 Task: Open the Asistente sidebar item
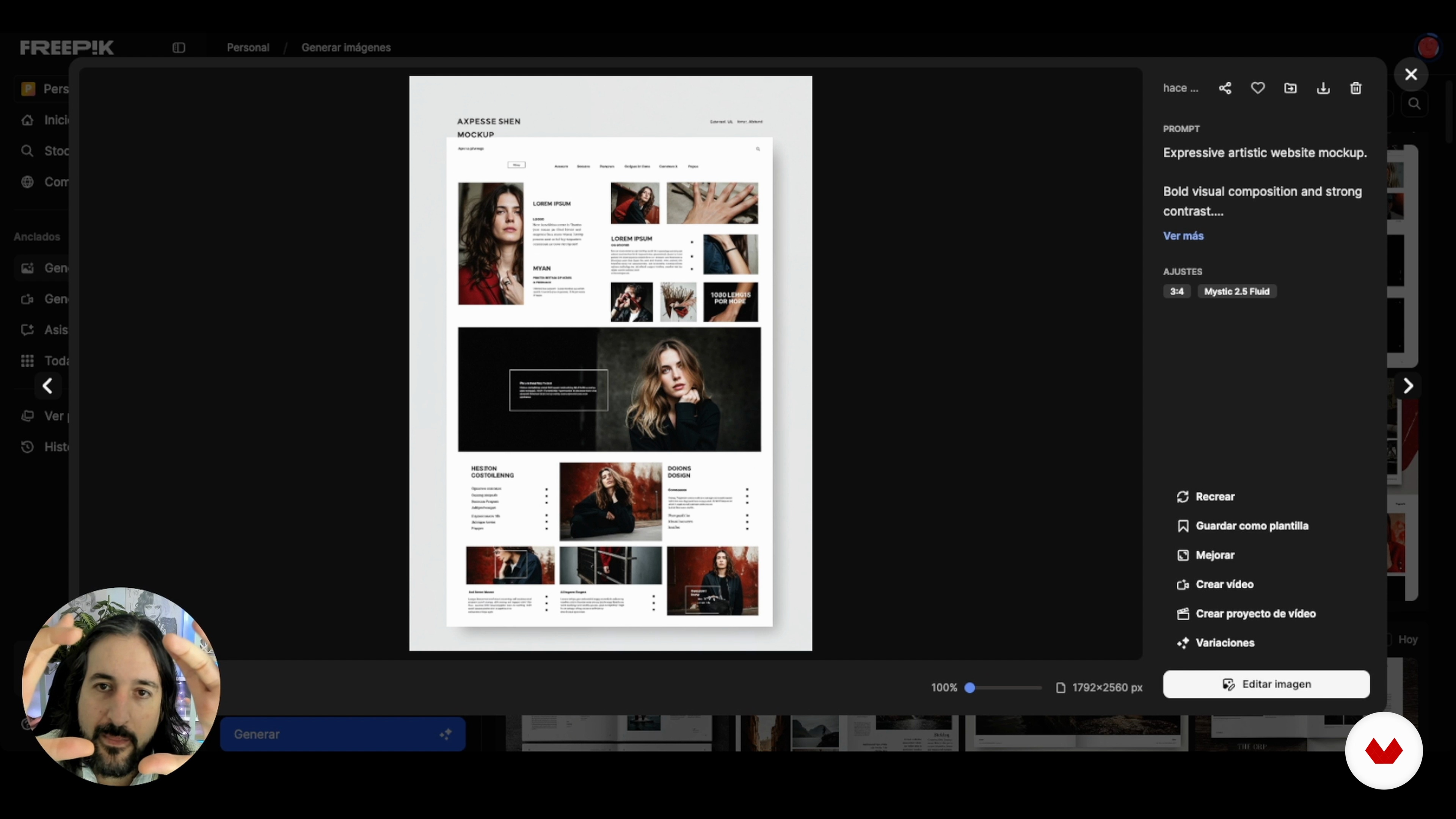(x=45, y=329)
